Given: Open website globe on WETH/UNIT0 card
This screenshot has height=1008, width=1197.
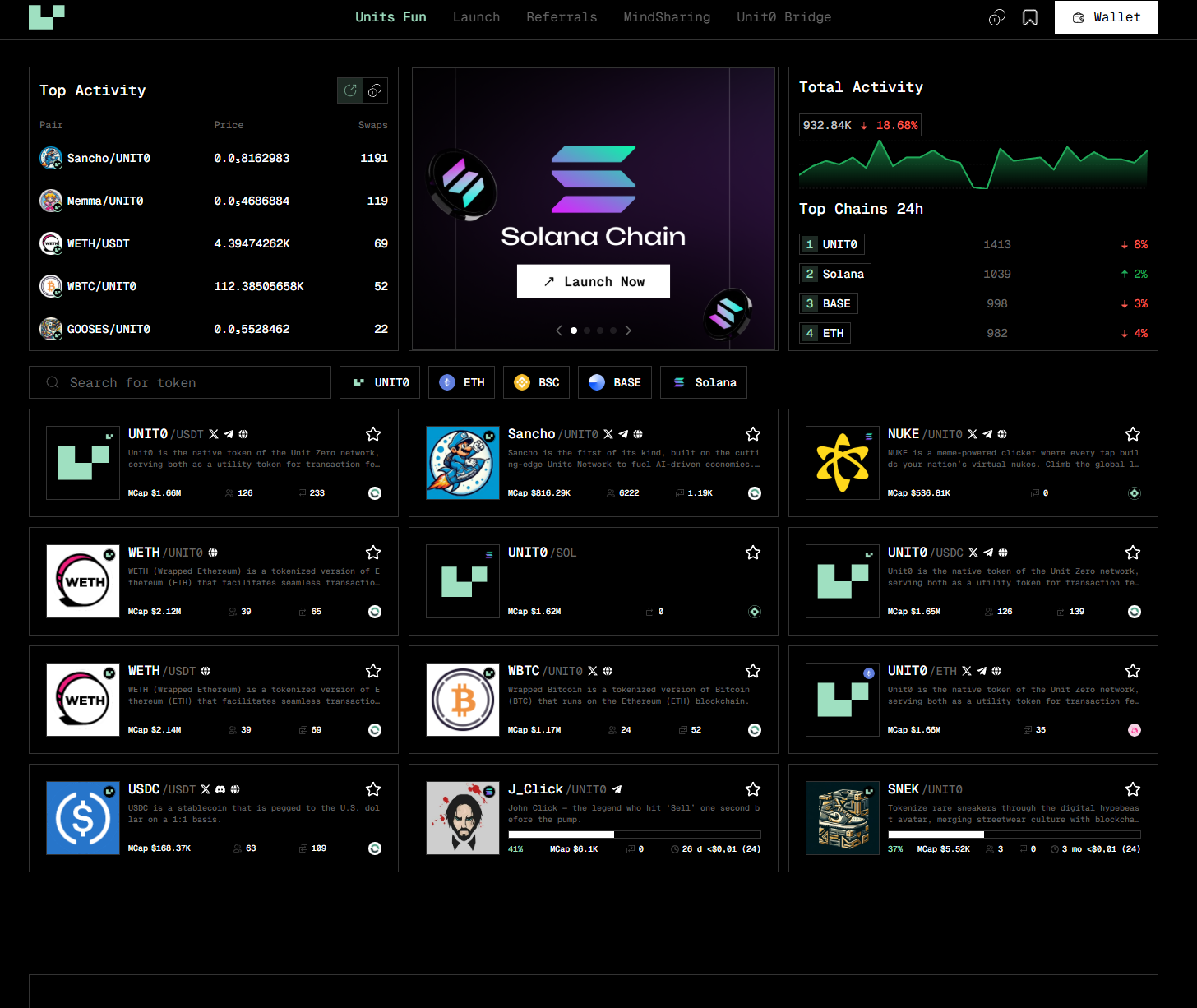Looking at the screenshot, I should tap(213, 553).
